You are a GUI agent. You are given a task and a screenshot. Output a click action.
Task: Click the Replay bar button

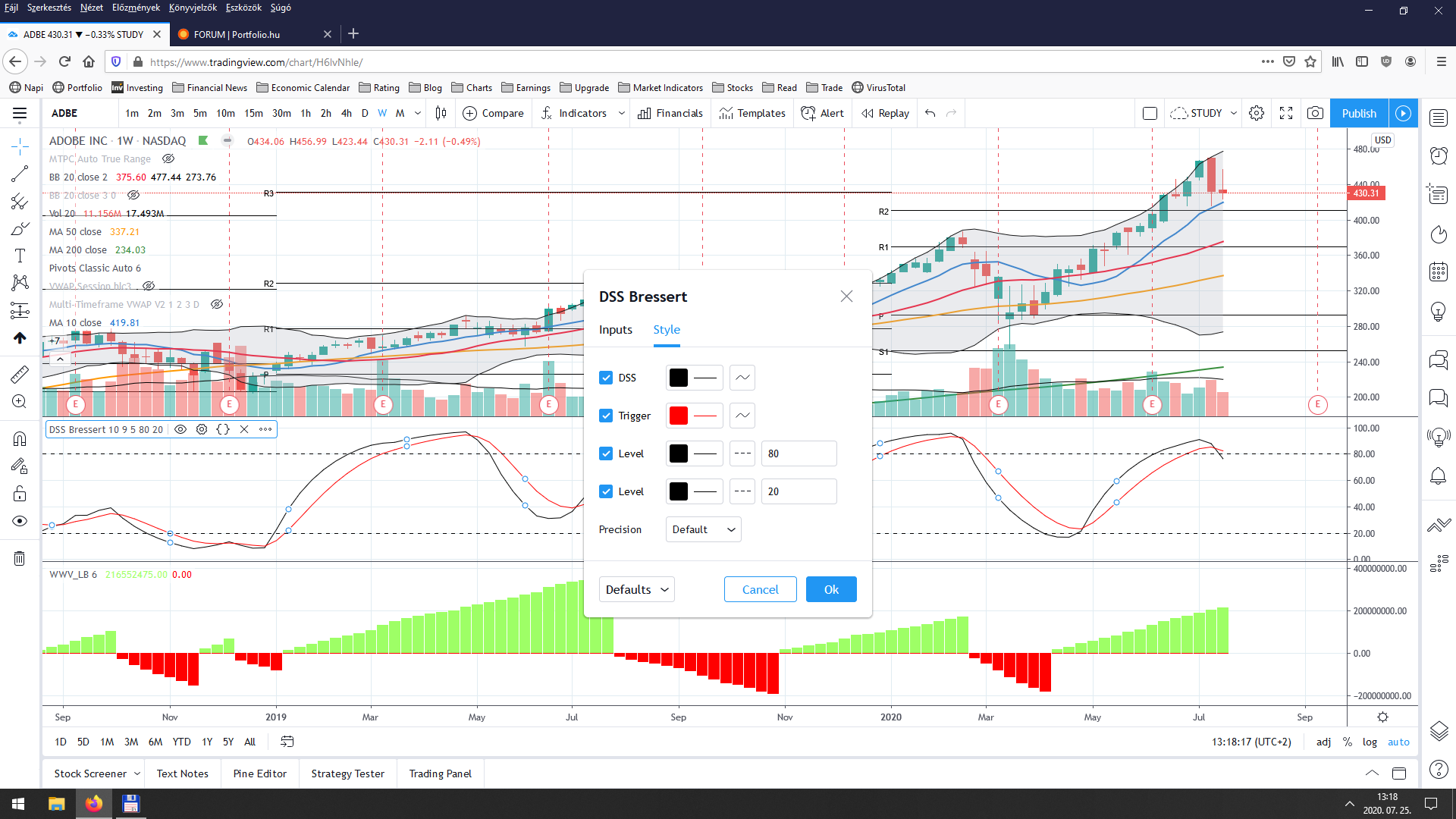[885, 114]
